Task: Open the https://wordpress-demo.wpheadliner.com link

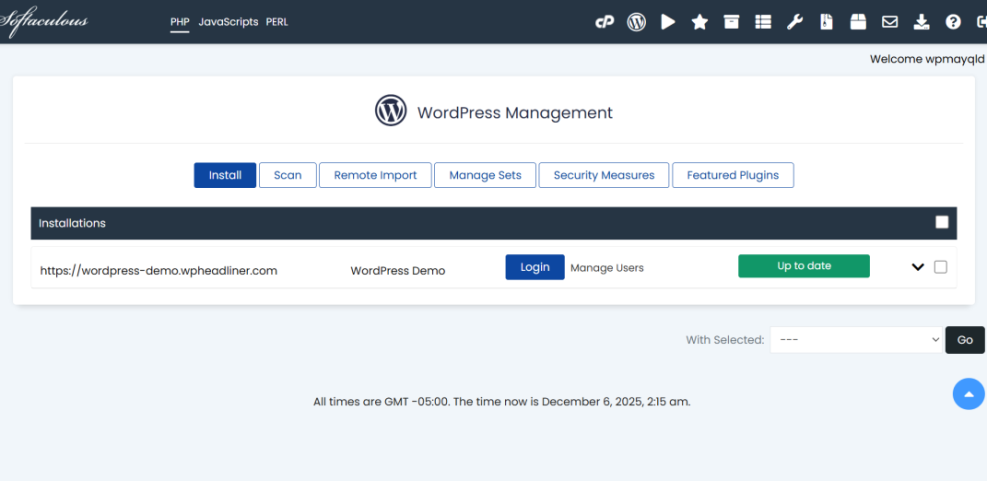Action: click(x=159, y=271)
